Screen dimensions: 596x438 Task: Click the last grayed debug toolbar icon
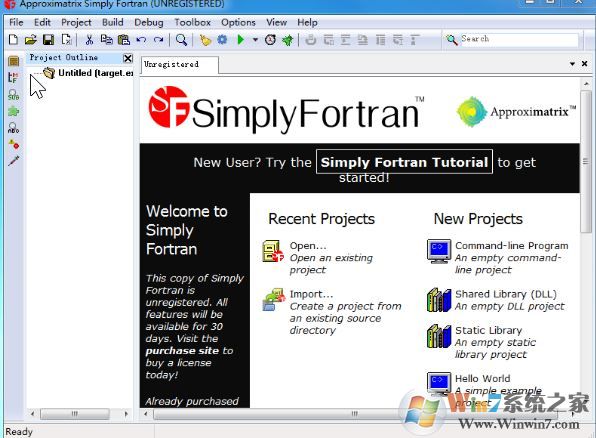pyautogui.click(x=415, y=40)
